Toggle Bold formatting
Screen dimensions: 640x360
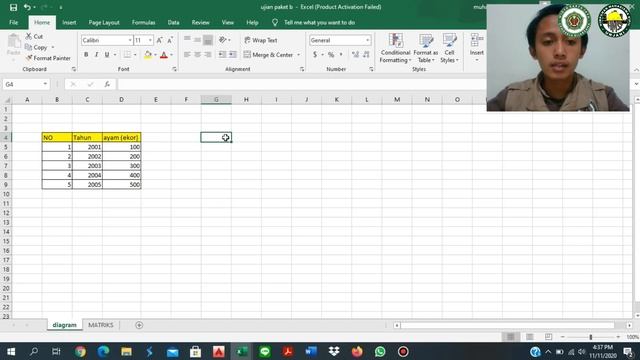coord(86,55)
